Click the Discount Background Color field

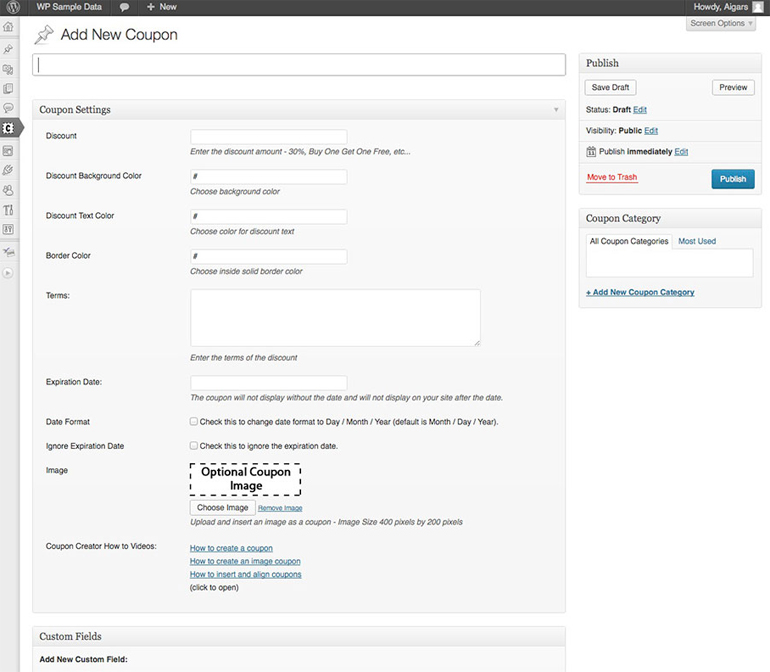click(x=268, y=177)
